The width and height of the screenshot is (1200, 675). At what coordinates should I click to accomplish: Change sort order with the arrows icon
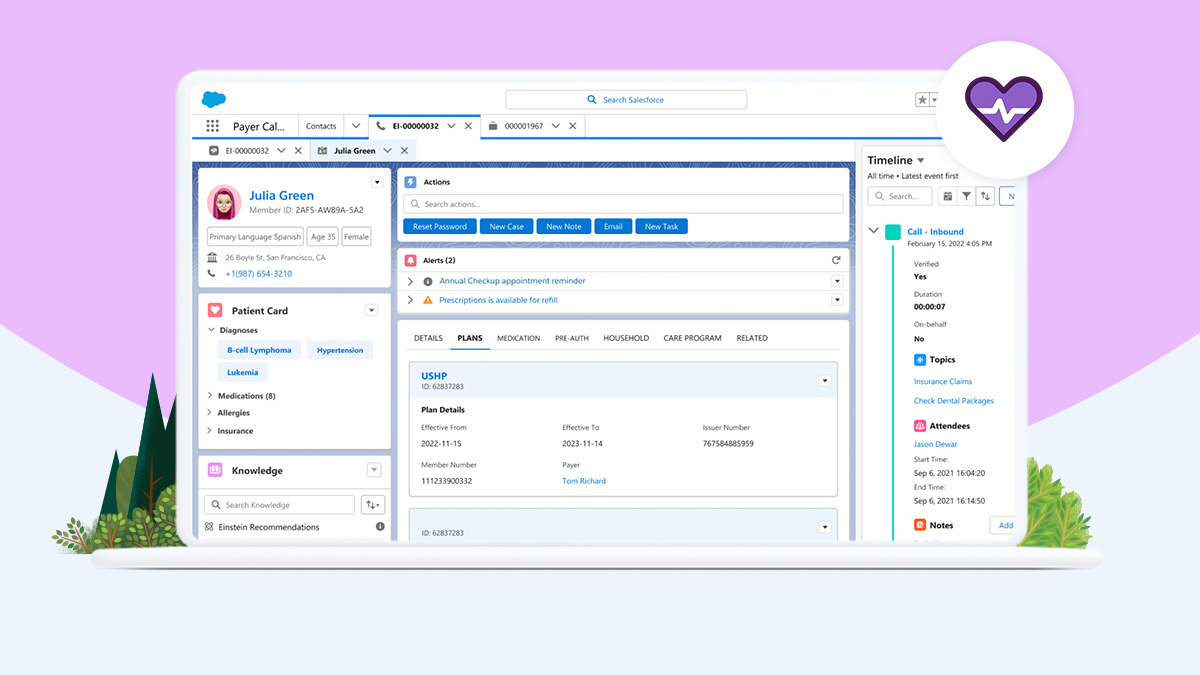985,196
